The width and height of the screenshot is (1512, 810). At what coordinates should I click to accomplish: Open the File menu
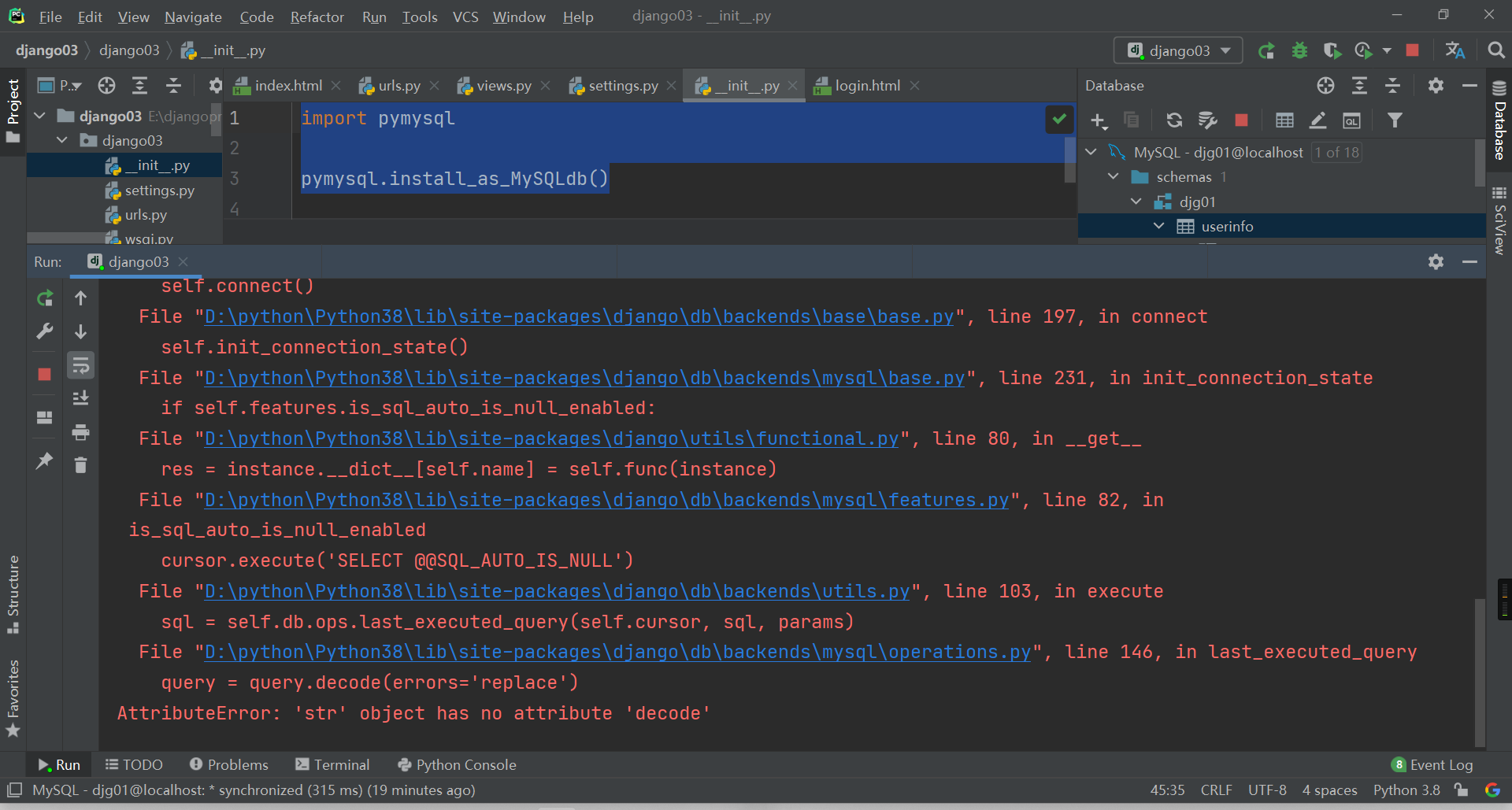[x=50, y=17]
